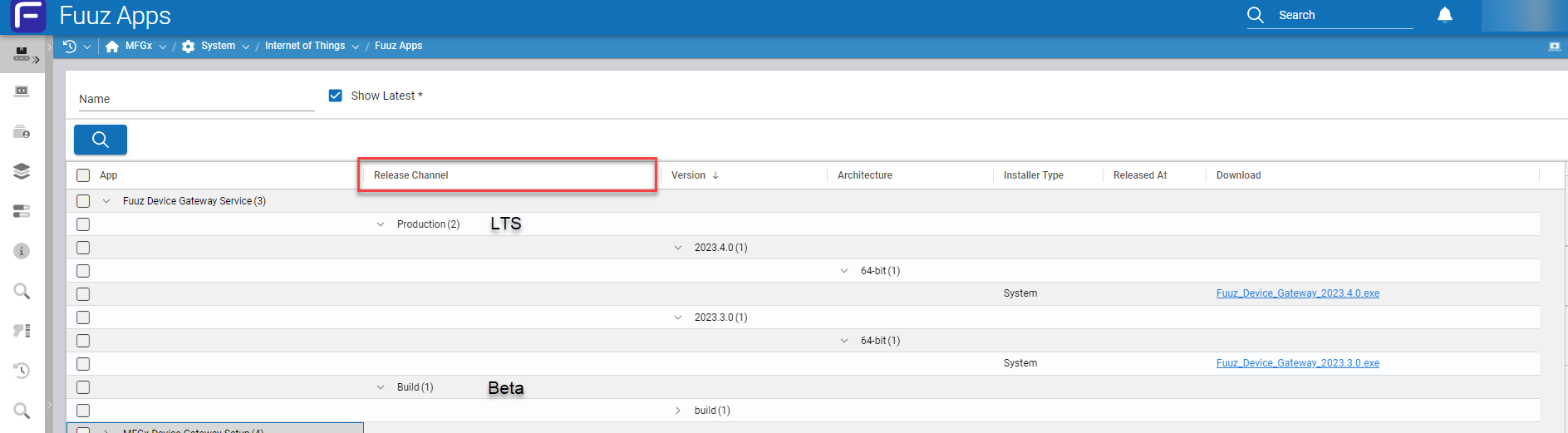Open the layers icon in sidebar
The width and height of the screenshot is (1568, 433).
pyautogui.click(x=22, y=171)
